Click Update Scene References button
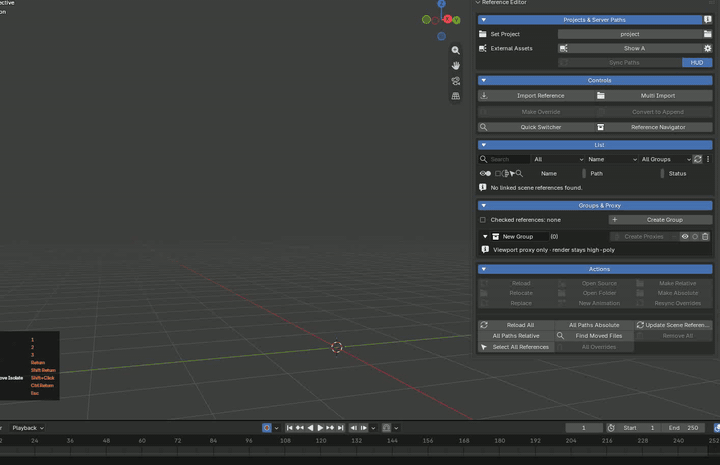720x465 pixels. coord(673,325)
